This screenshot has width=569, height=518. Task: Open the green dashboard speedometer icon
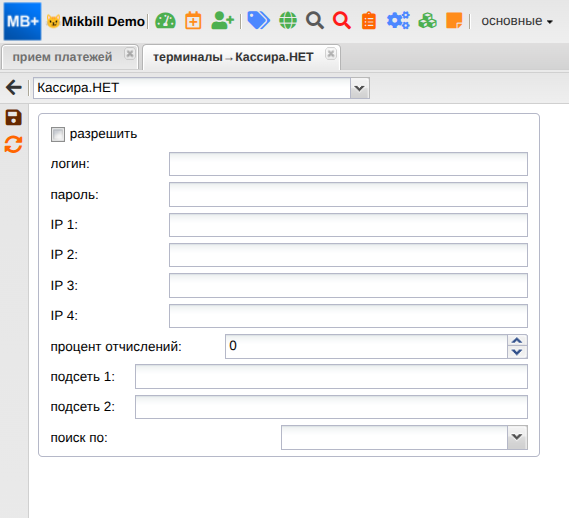[165, 21]
